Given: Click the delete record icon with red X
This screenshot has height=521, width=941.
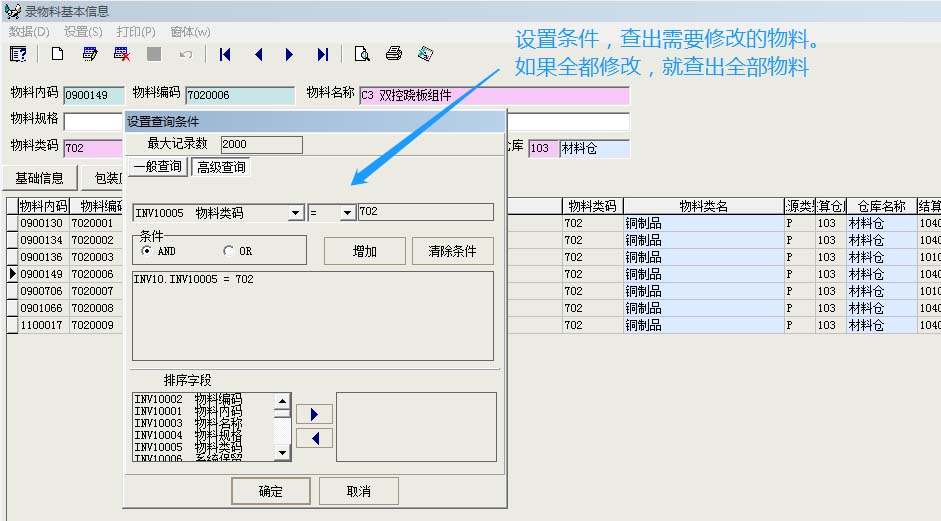Looking at the screenshot, I should (x=122, y=54).
